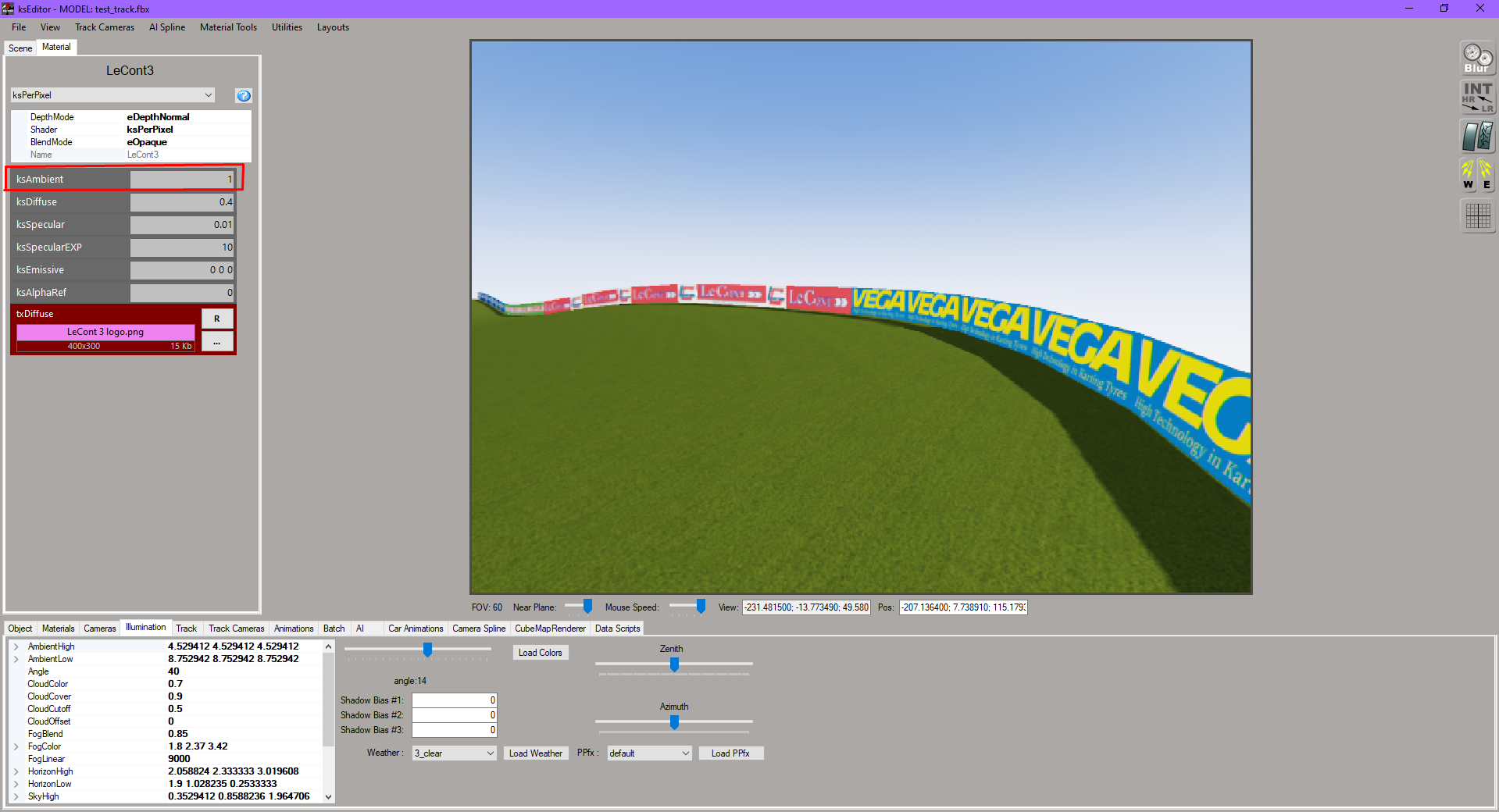The height and width of the screenshot is (812, 1499).
Task: Click the ksDiffuse value field
Action: (182, 202)
